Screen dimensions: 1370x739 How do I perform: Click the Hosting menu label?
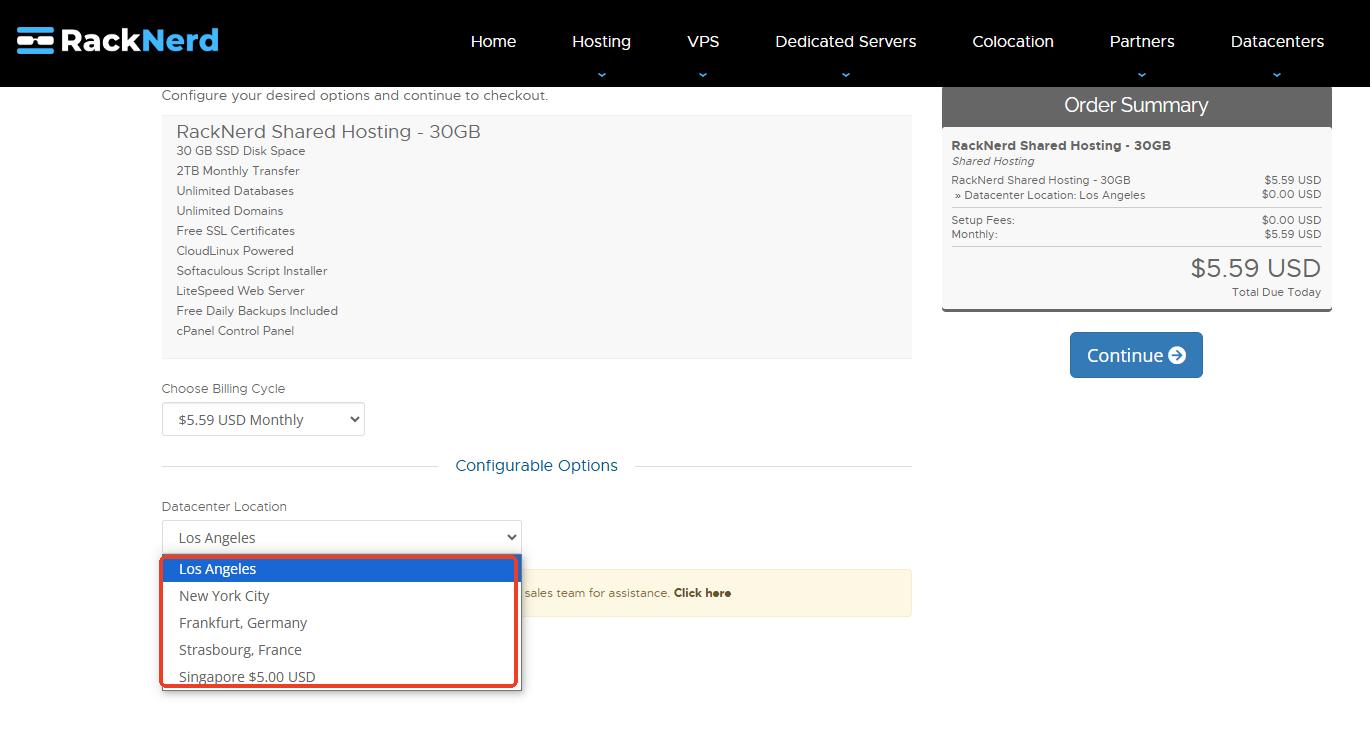(x=601, y=41)
